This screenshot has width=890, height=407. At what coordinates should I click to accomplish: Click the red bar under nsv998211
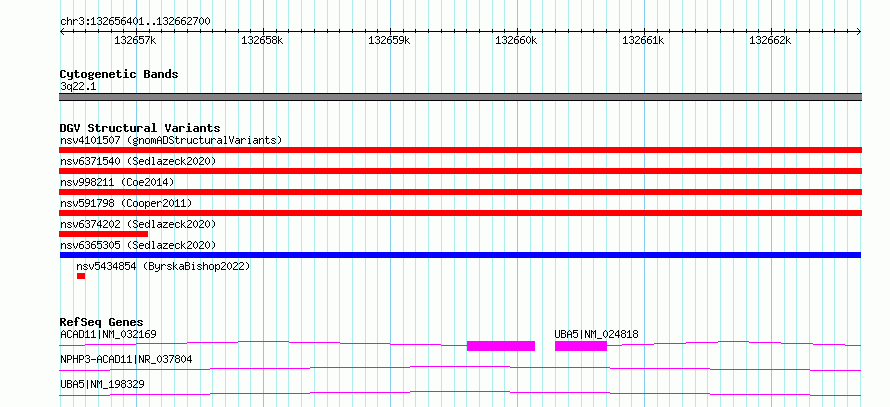[x=460, y=192]
